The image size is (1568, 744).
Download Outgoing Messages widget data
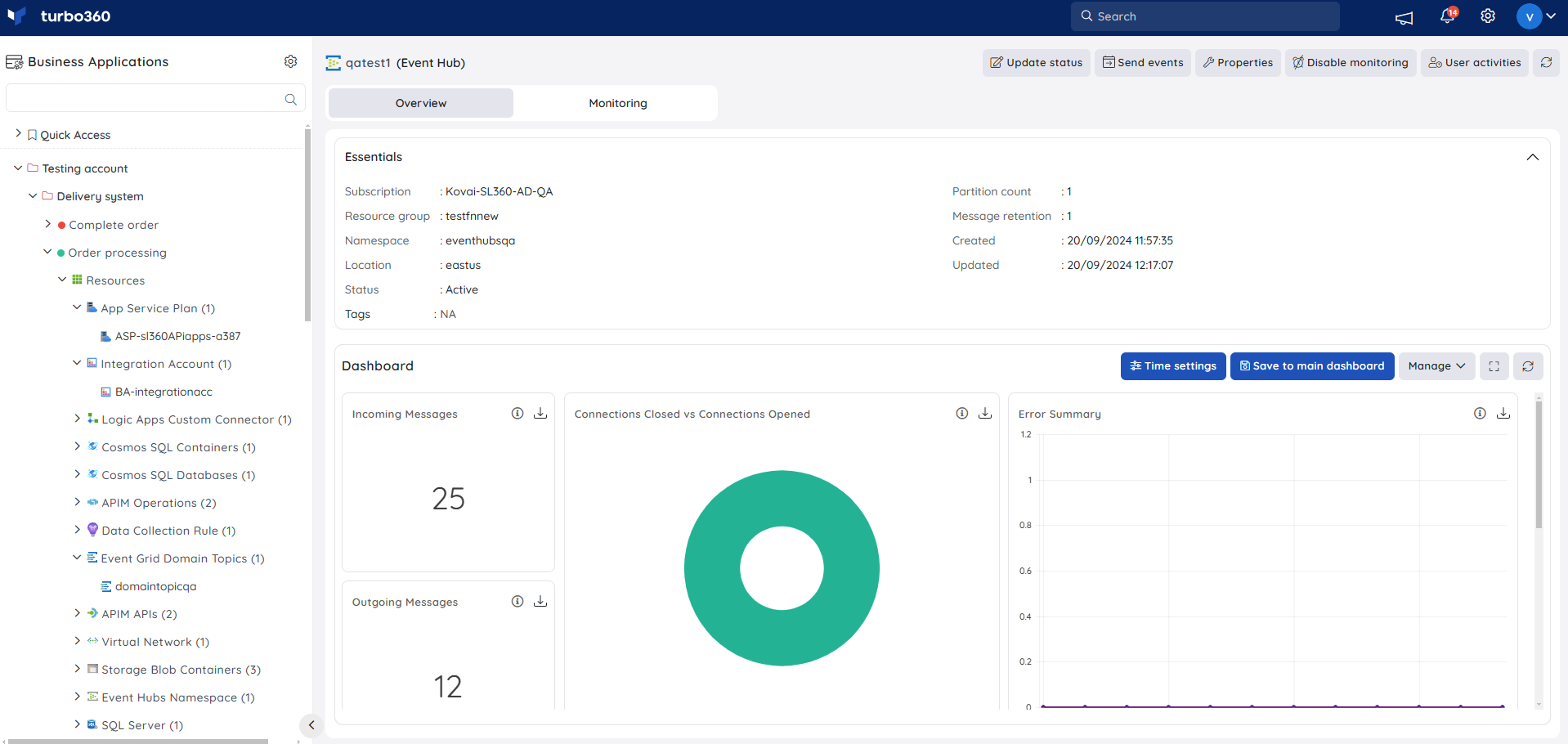tap(540, 602)
